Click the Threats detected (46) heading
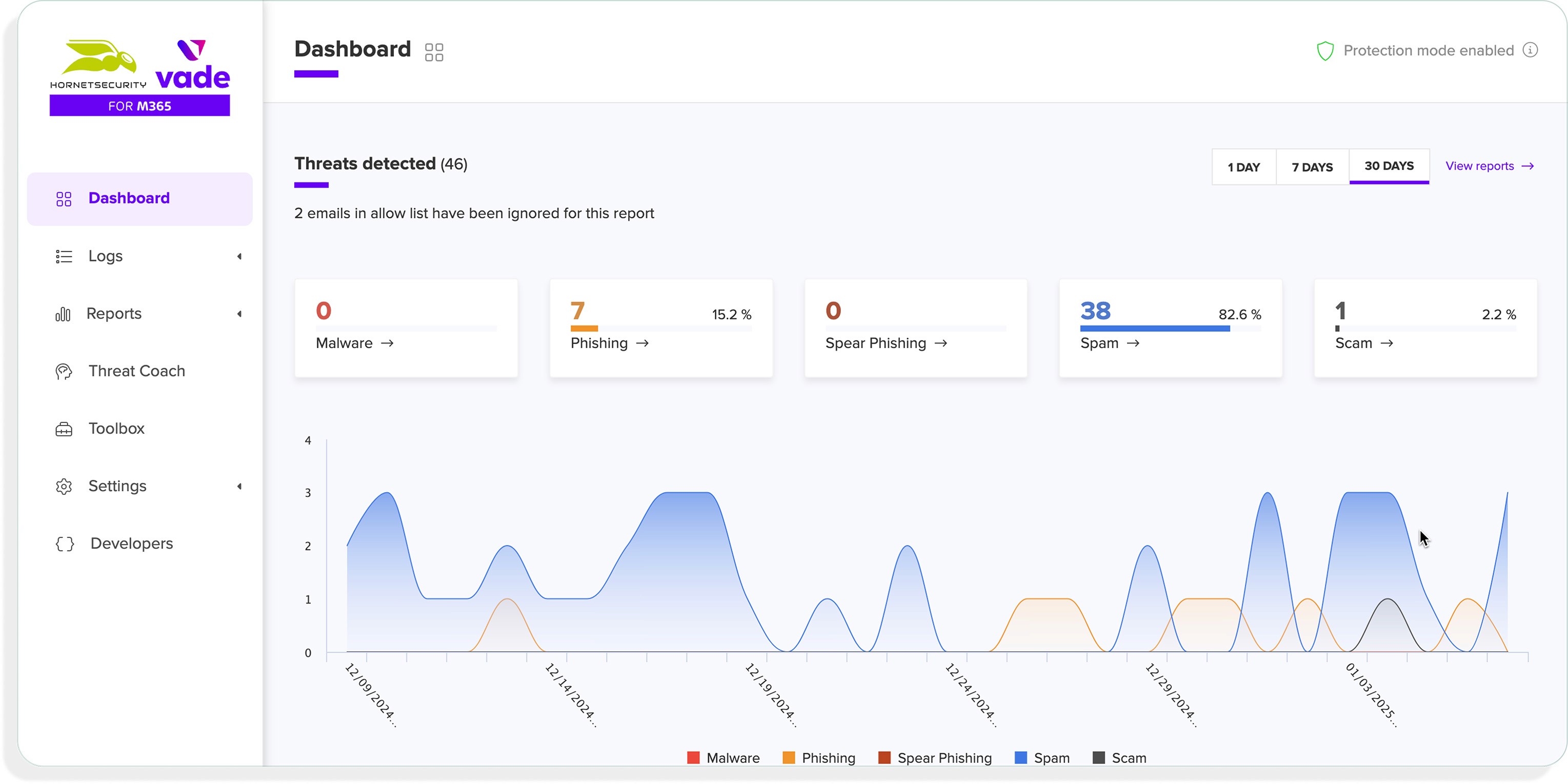Image resolution: width=1568 pixels, height=784 pixels. coord(381,164)
